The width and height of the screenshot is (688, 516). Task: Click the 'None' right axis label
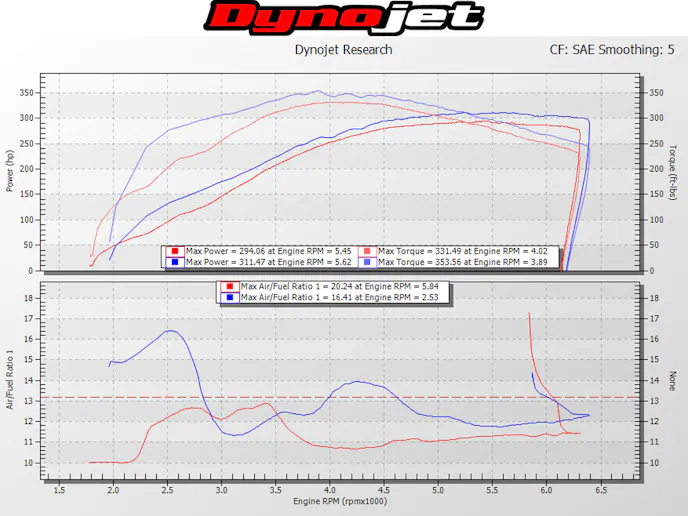pos(674,381)
